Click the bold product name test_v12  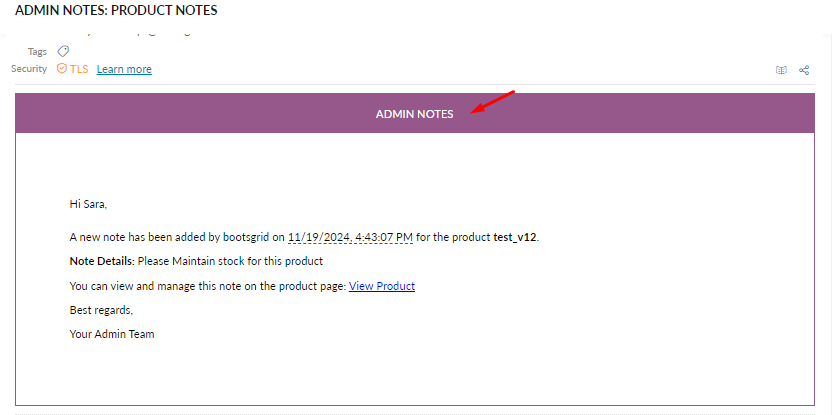click(x=515, y=237)
